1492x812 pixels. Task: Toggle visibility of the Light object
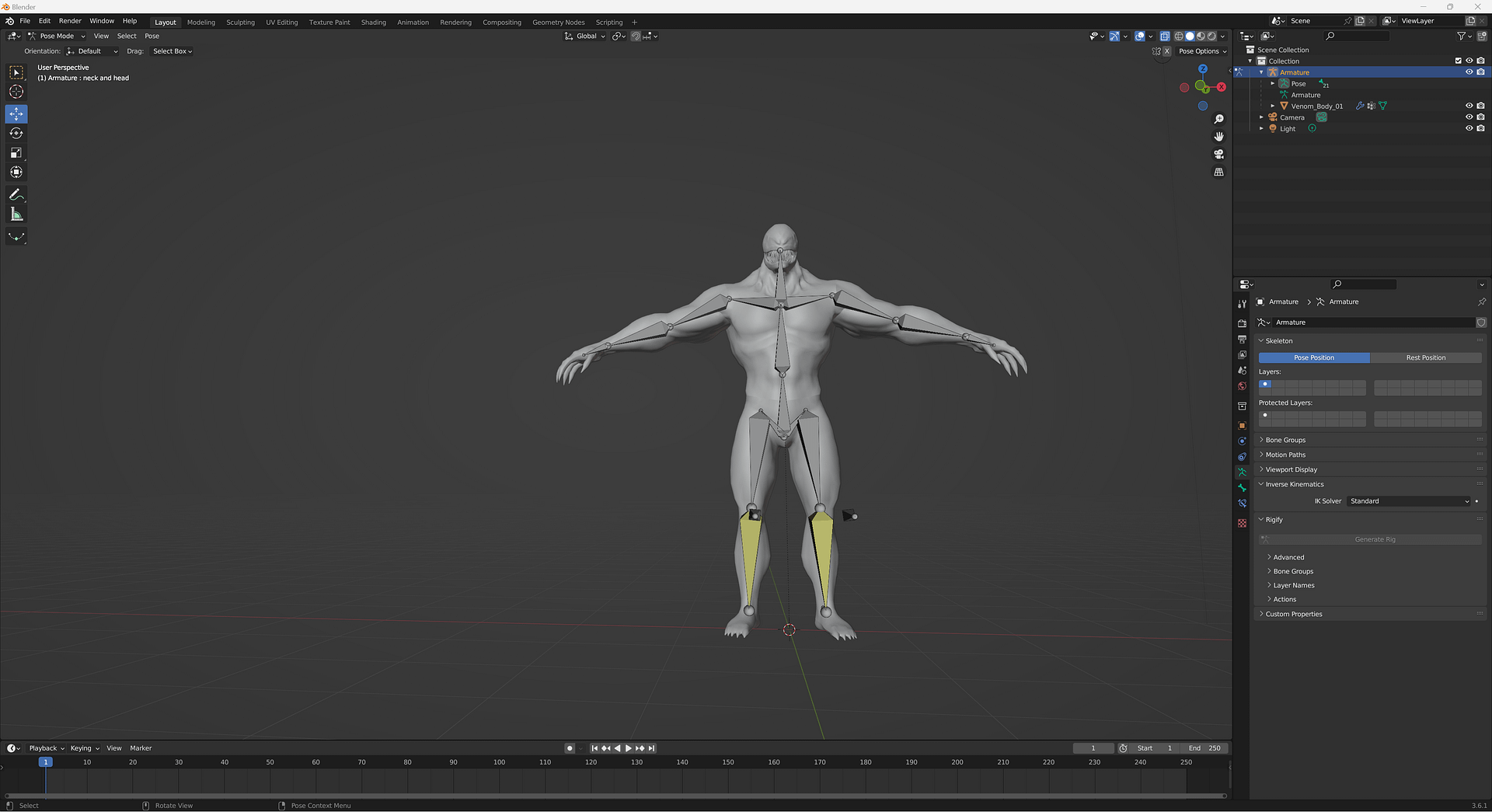pos(1469,129)
